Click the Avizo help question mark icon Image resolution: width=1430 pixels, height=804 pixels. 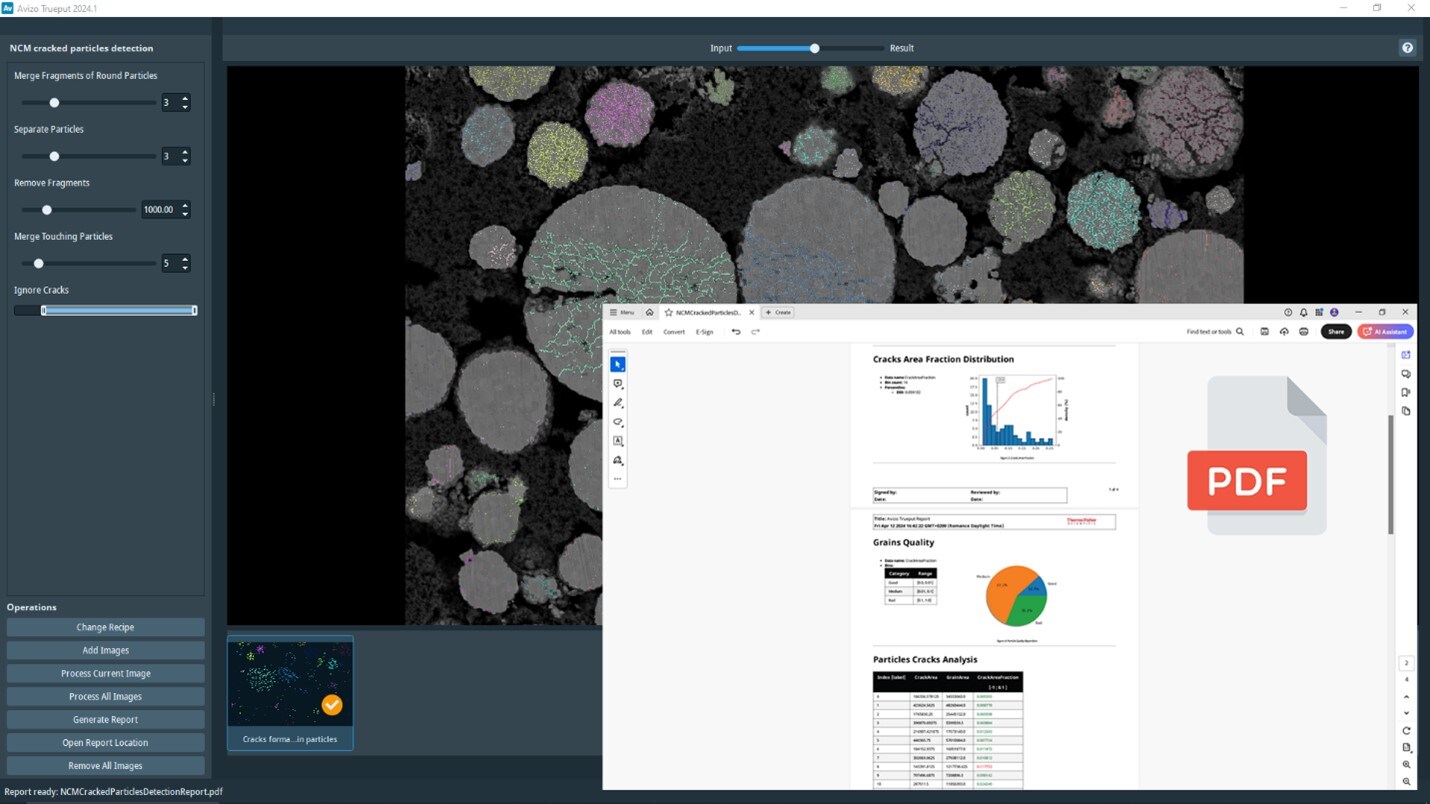pyautogui.click(x=1407, y=47)
